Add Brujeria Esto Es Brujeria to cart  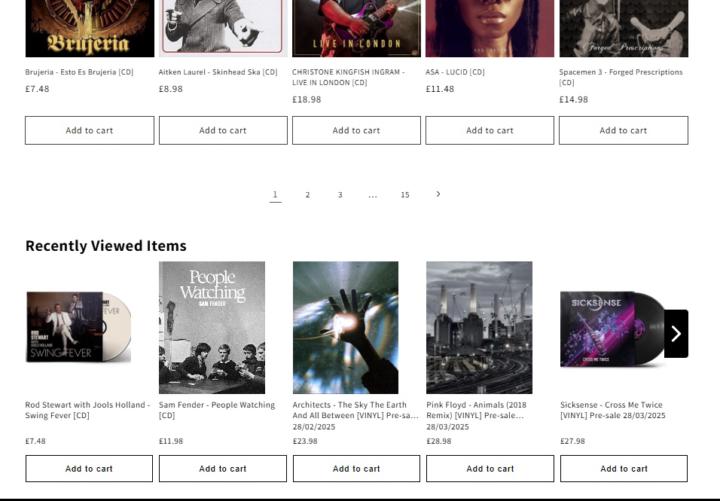[90, 130]
